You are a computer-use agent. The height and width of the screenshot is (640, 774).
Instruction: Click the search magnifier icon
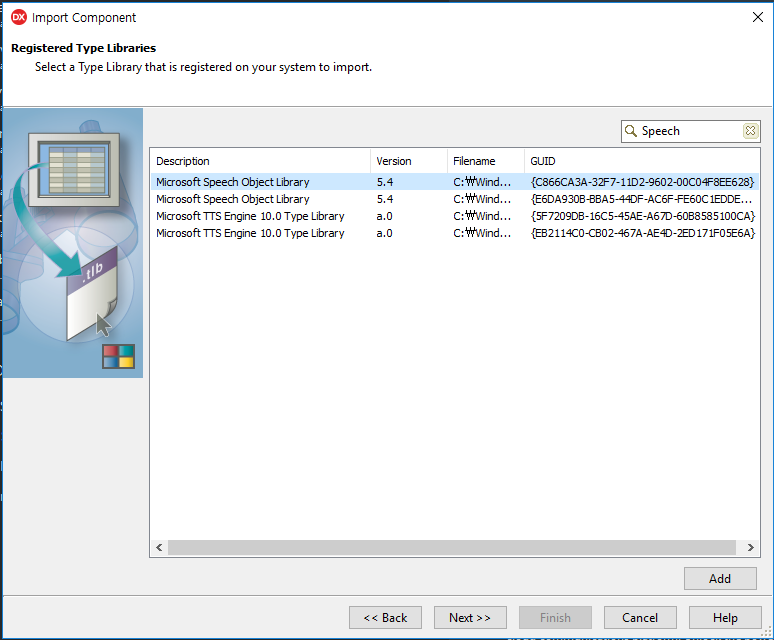point(631,131)
